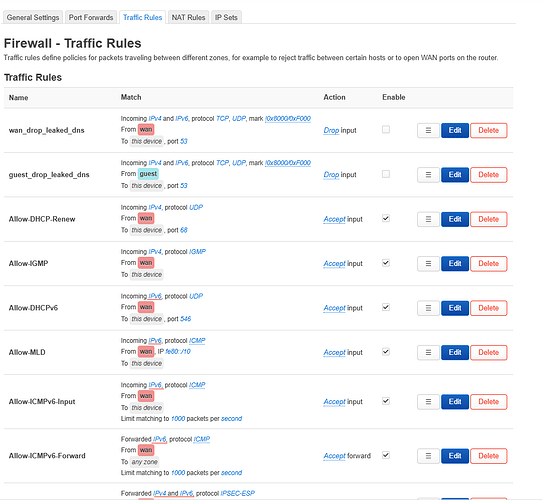
Task: Uncheck Allow-MLD enable checkbox
Action: 386,352
